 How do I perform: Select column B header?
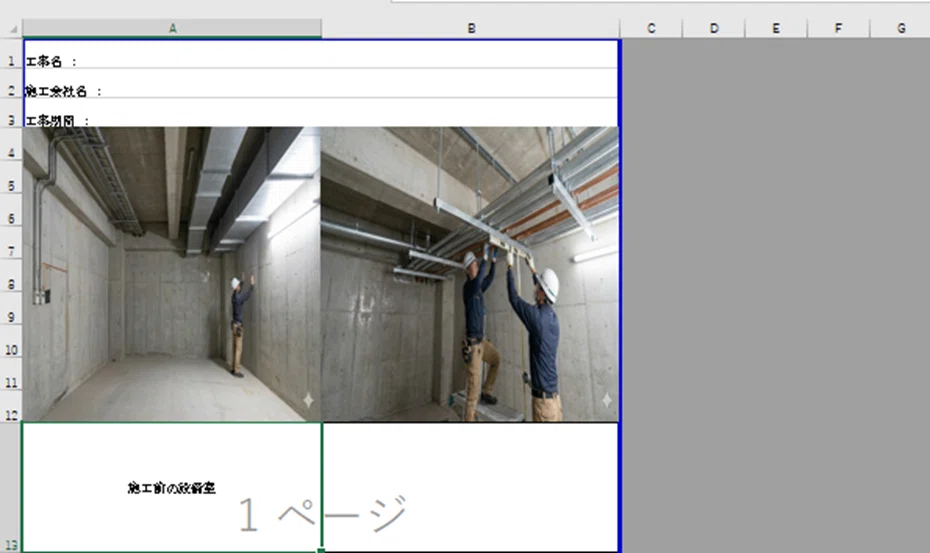471,28
